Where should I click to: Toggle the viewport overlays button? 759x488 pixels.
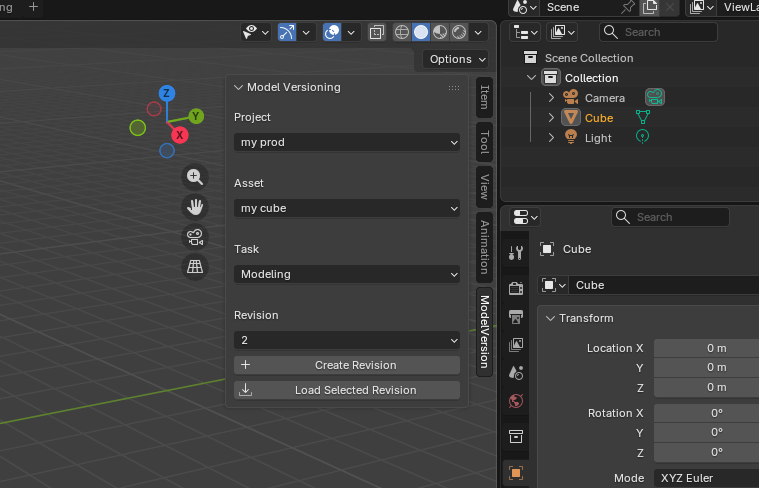[x=333, y=32]
